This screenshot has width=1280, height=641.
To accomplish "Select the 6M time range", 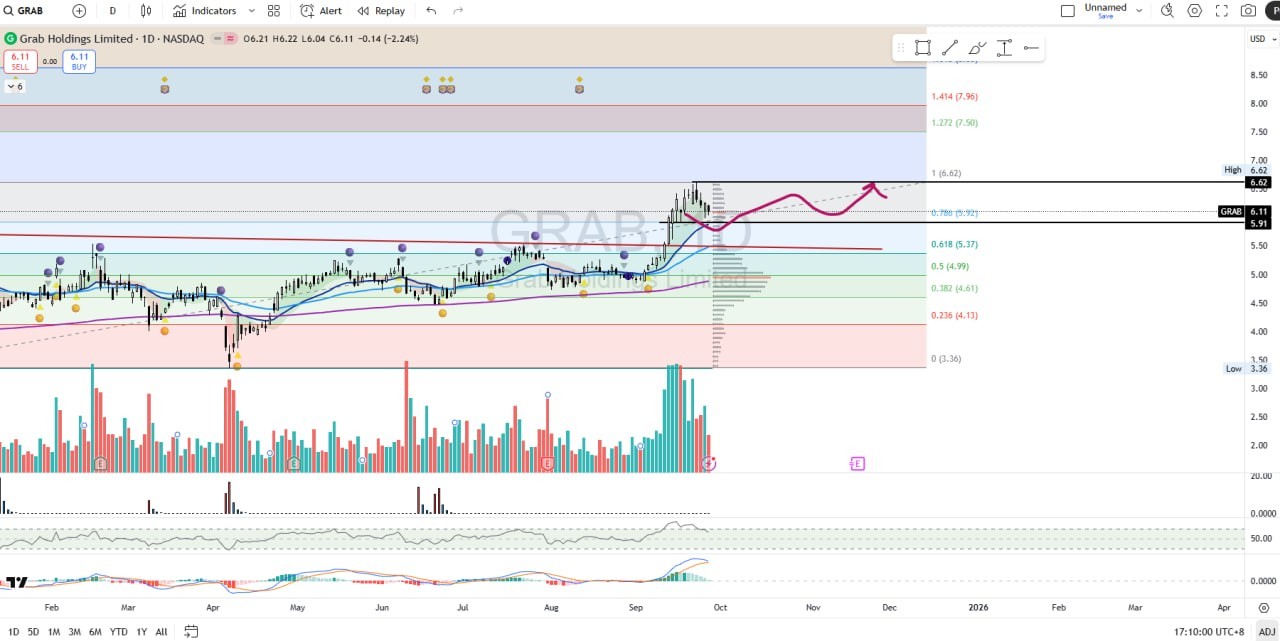I will [x=95, y=631].
